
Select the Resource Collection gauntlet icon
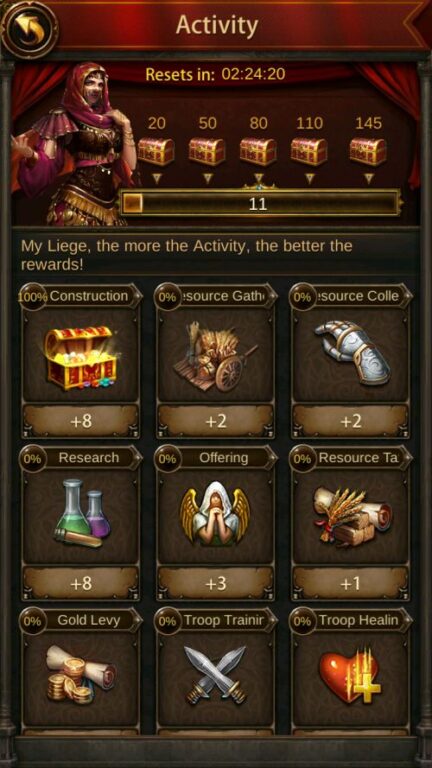point(351,353)
